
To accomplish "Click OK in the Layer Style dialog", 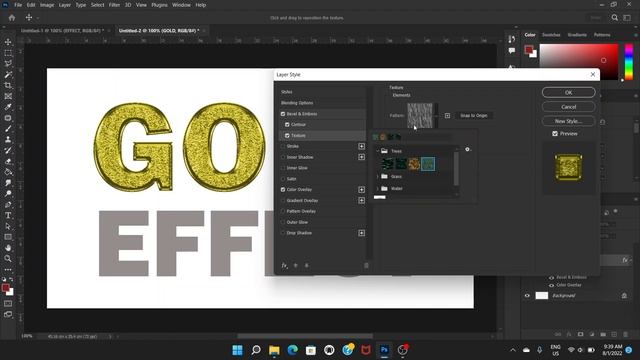I will click(x=569, y=93).
